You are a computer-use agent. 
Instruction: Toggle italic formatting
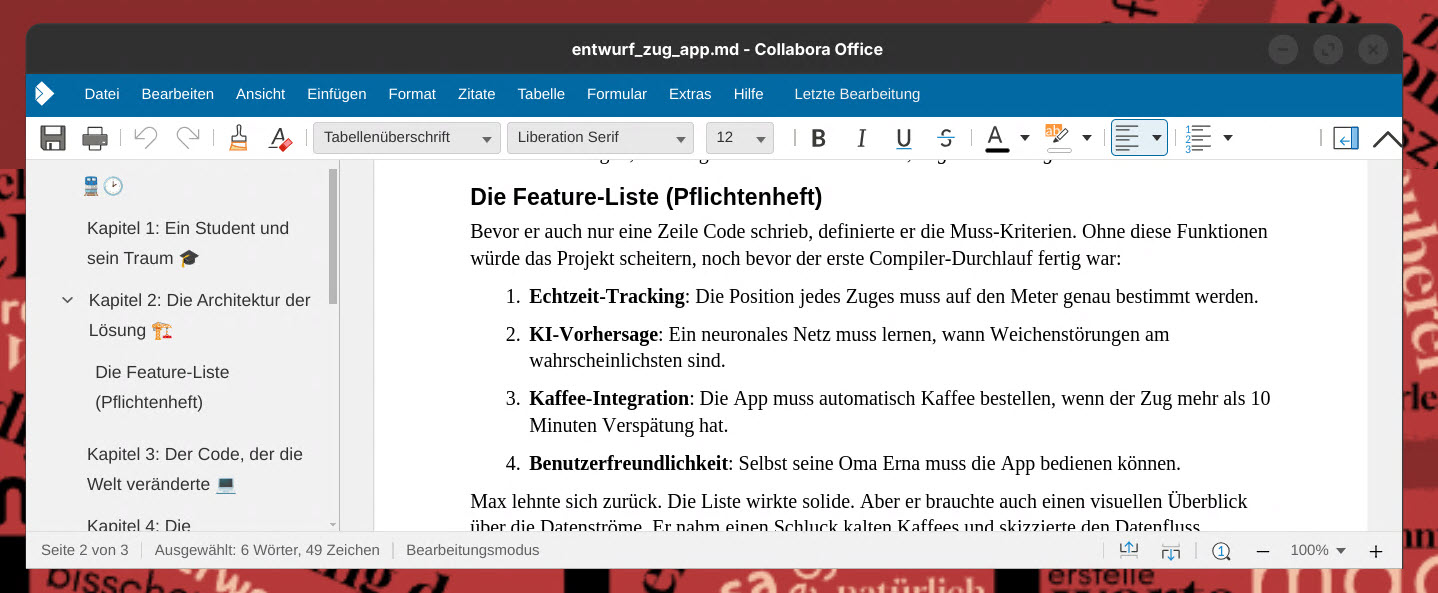click(861, 138)
